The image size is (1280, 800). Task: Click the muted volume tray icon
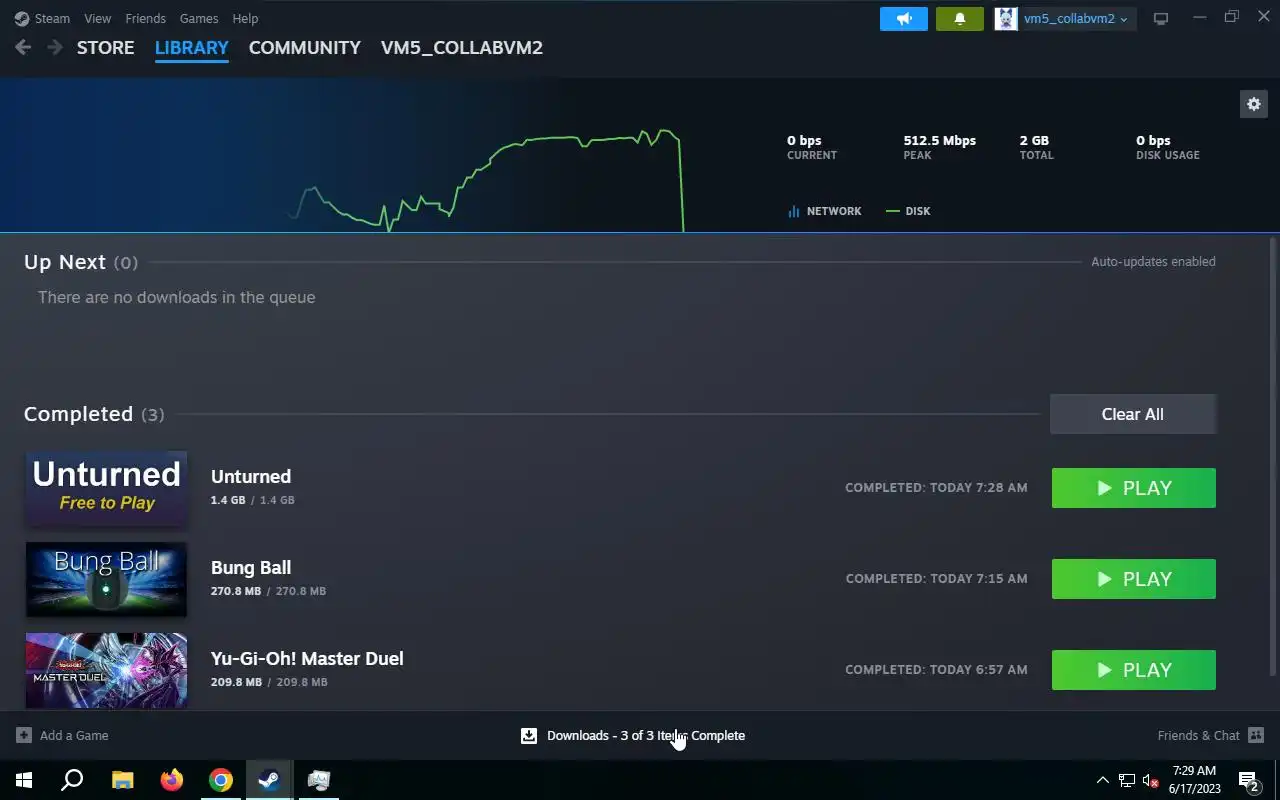[1151, 780]
